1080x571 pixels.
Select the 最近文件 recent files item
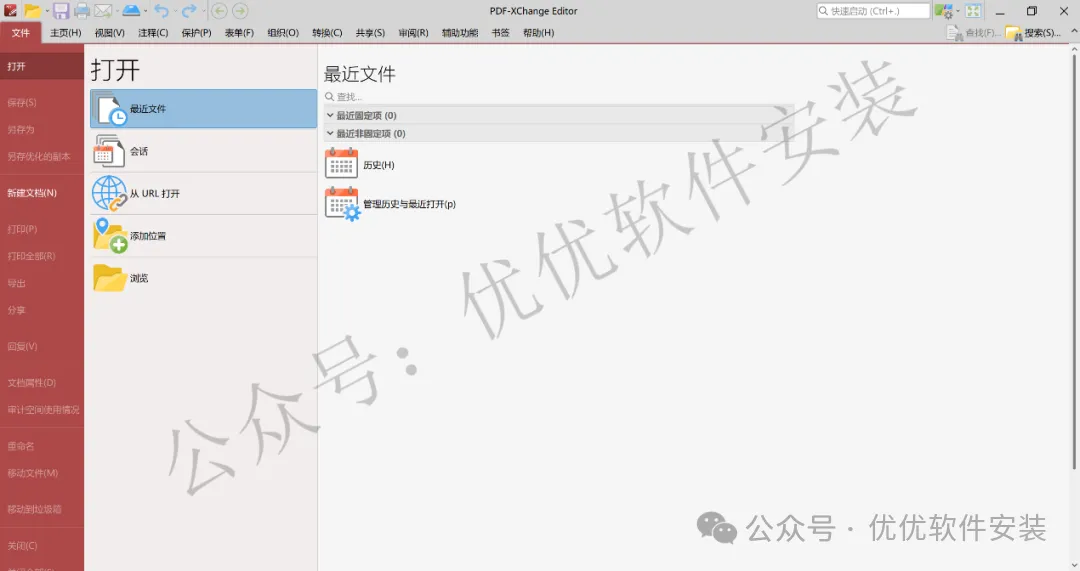(203, 108)
